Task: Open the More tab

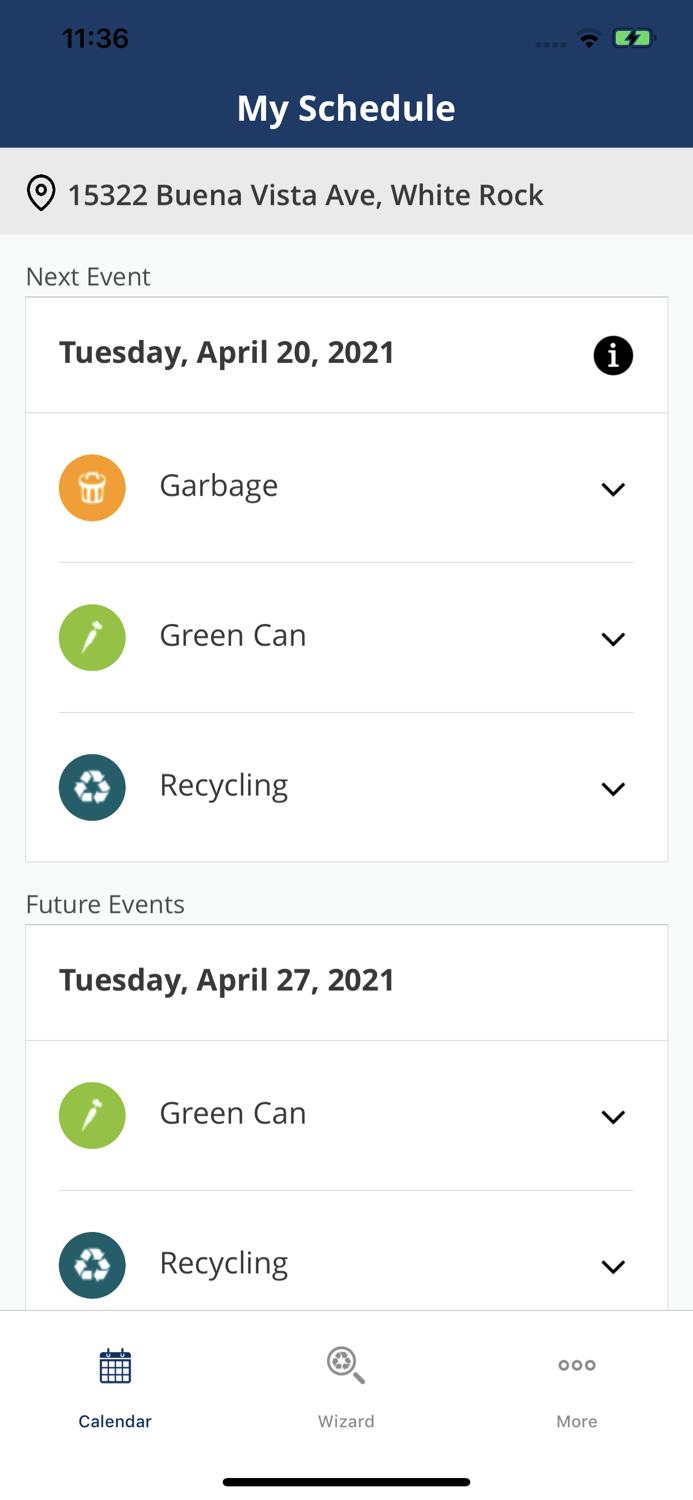Action: pos(577,1388)
